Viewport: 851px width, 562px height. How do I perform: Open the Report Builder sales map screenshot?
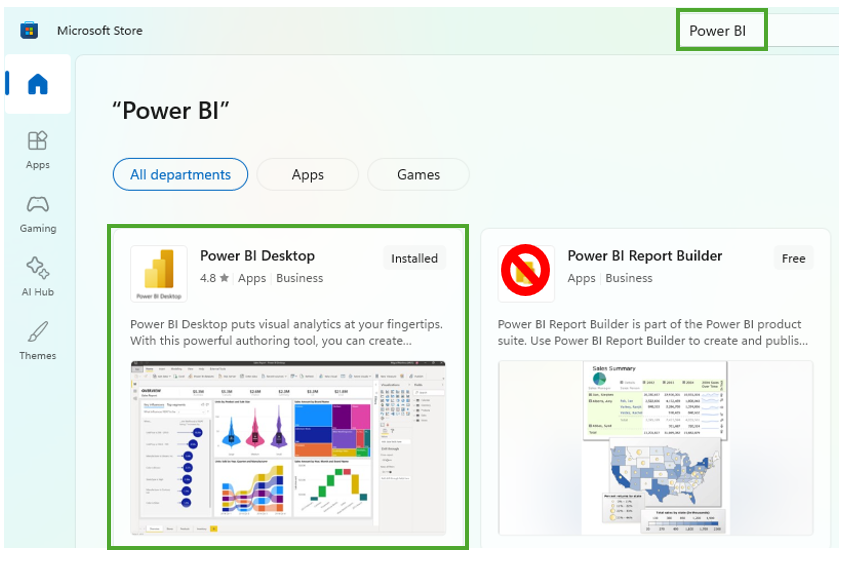[656, 448]
